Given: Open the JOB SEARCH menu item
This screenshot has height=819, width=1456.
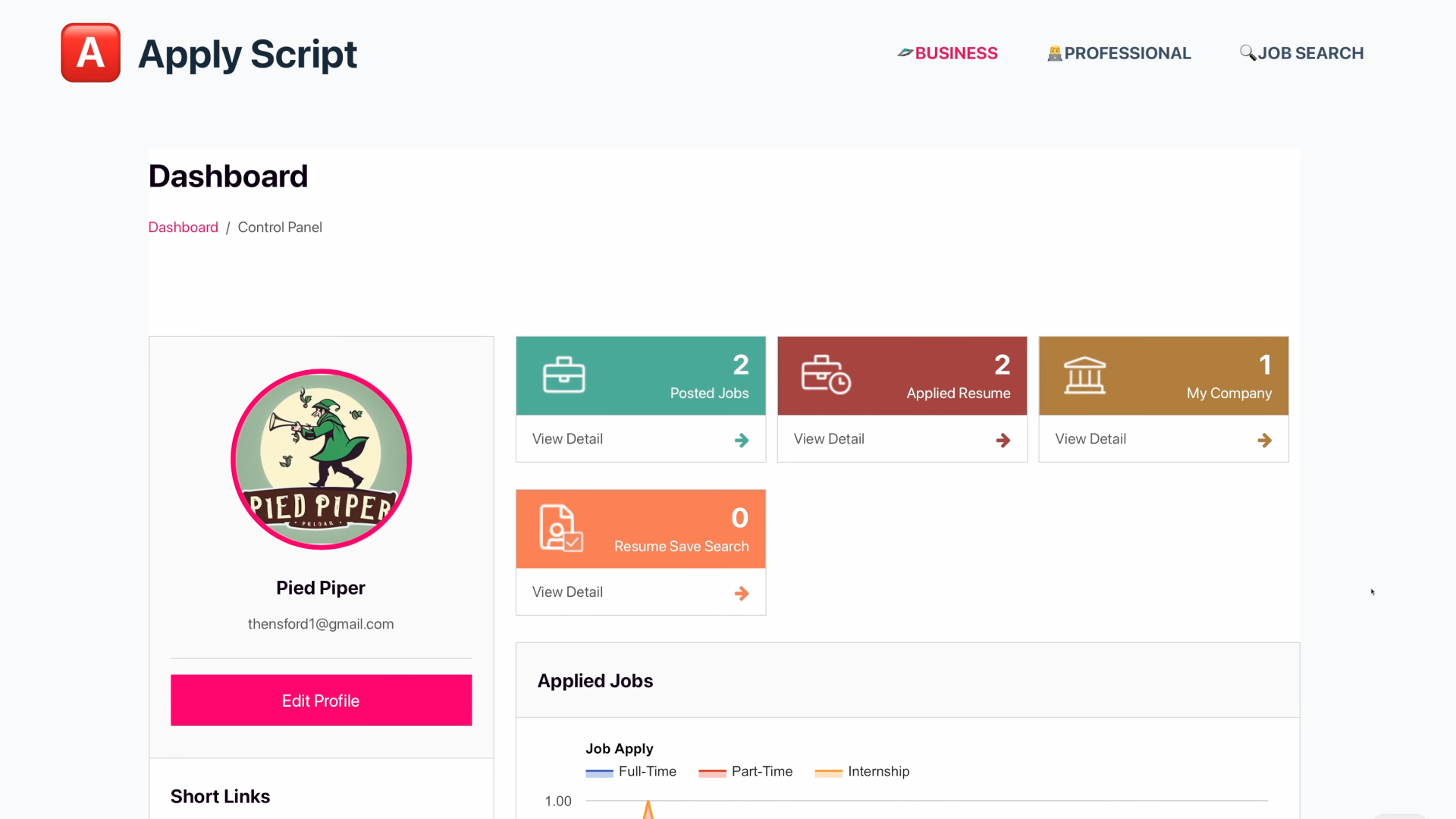Looking at the screenshot, I should [1302, 53].
